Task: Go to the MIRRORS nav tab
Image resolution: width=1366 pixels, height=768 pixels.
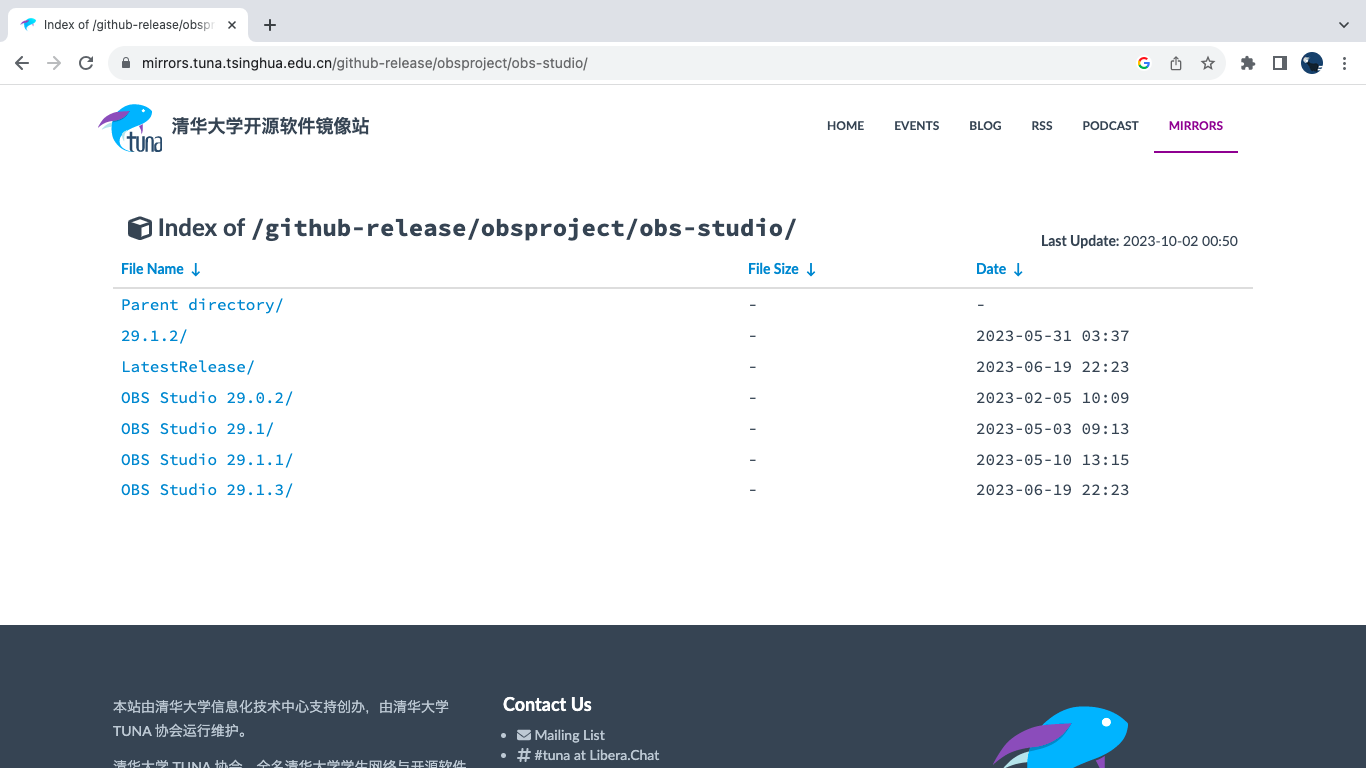Action: click(1195, 126)
